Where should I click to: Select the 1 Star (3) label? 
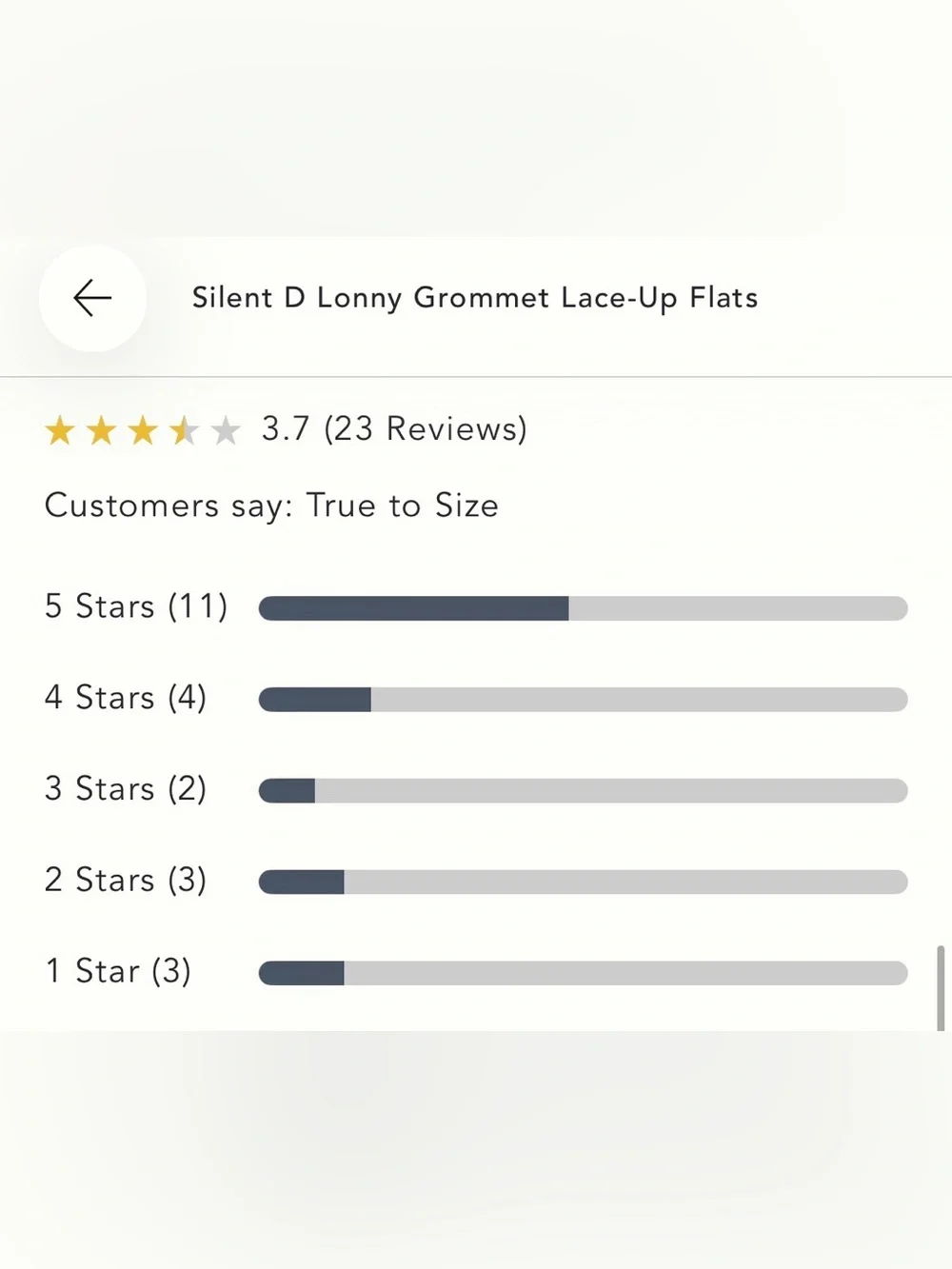coord(118,972)
